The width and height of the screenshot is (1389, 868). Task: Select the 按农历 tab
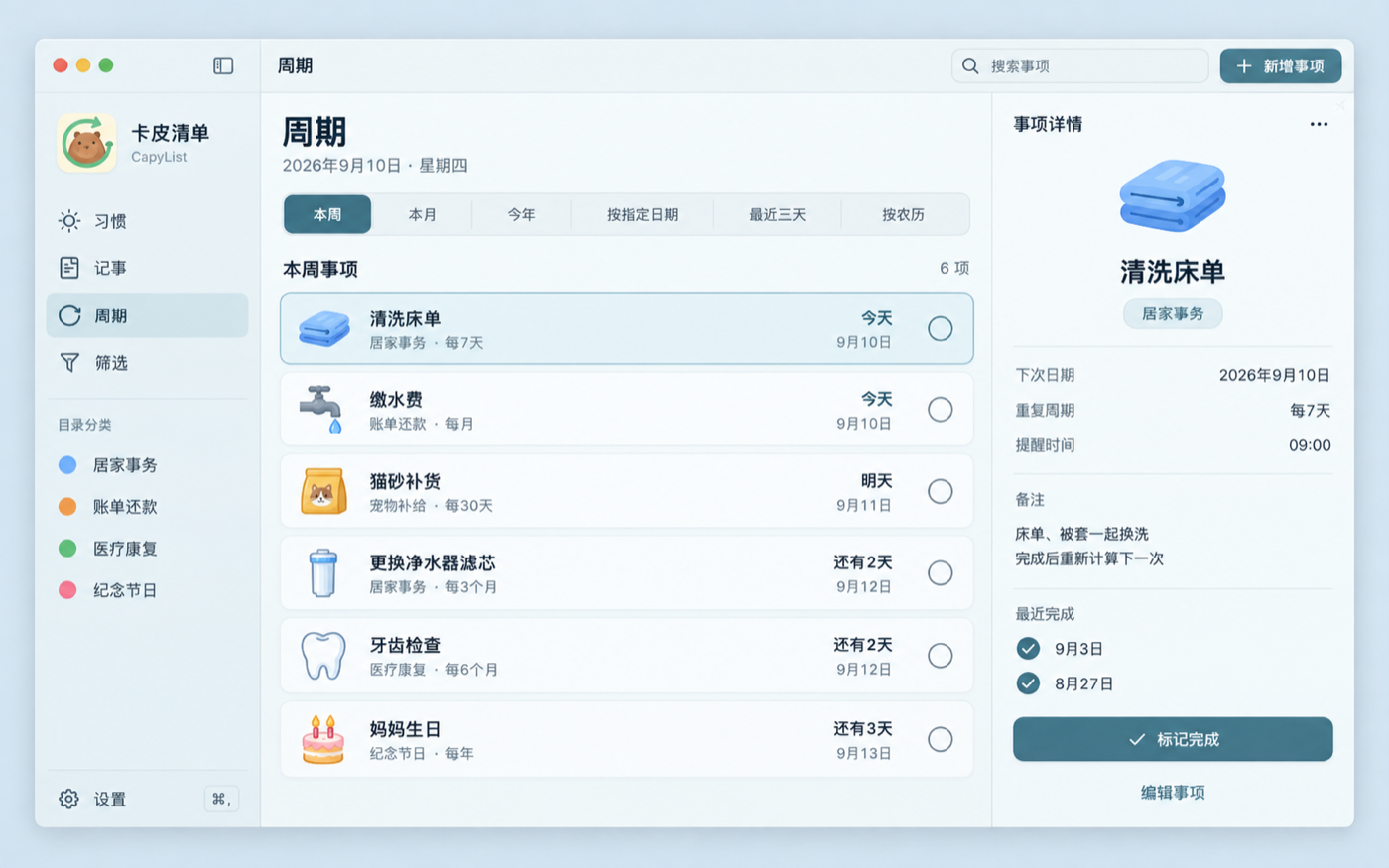pyautogui.click(x=903, y=214)
